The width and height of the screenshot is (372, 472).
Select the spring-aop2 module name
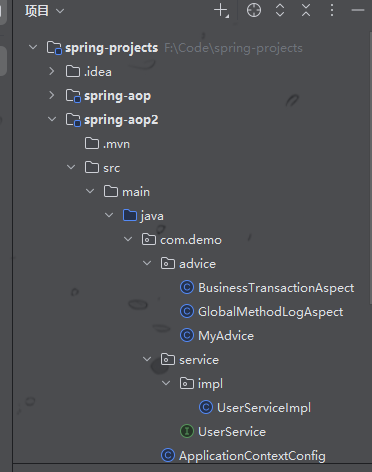(x=121, y=120)
